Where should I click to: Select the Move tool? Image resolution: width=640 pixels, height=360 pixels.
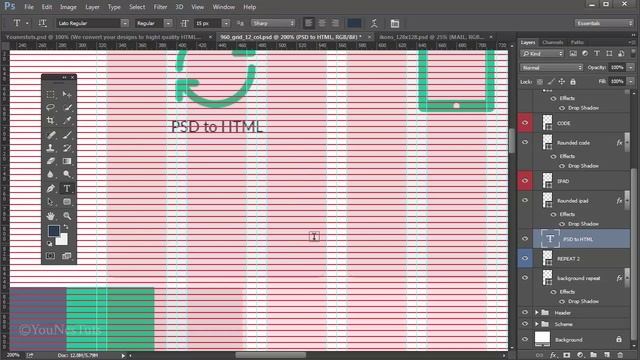pos(67,95)
